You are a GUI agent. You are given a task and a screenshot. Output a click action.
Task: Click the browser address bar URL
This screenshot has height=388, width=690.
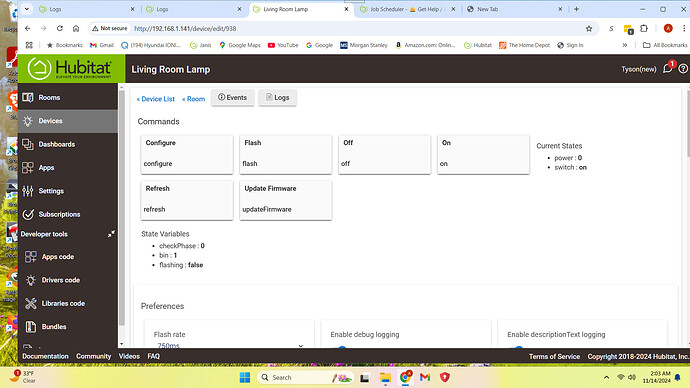[185, 29]
